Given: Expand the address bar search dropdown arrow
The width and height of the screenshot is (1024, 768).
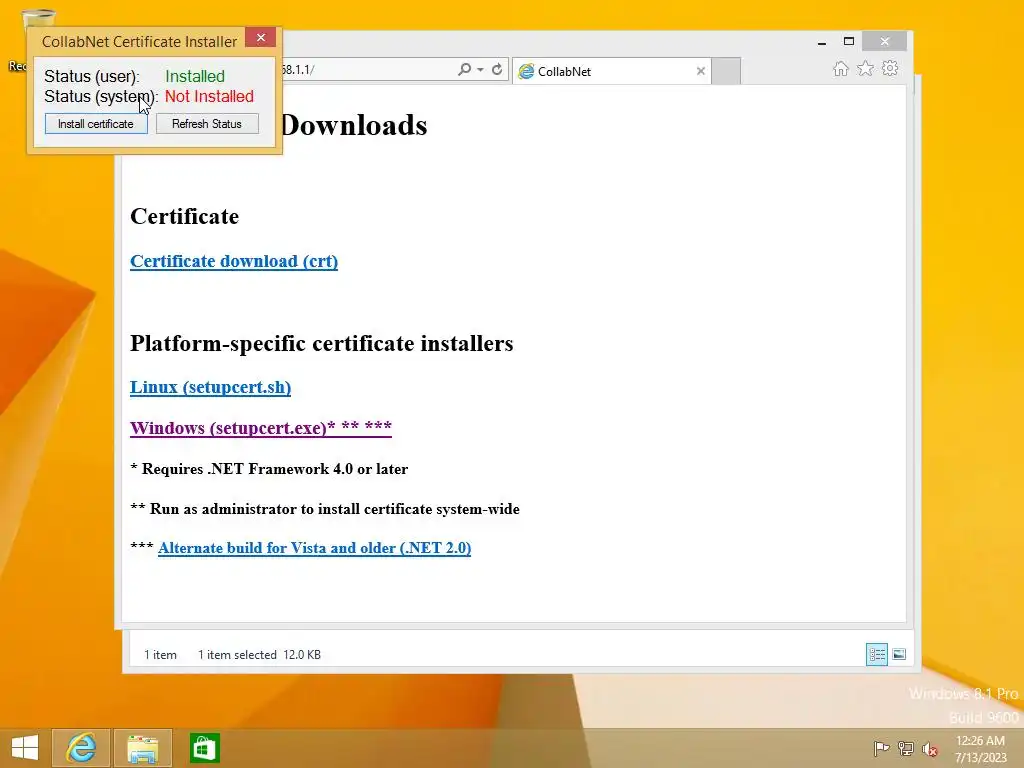Looking at the screenshot, I should [481, 69].
